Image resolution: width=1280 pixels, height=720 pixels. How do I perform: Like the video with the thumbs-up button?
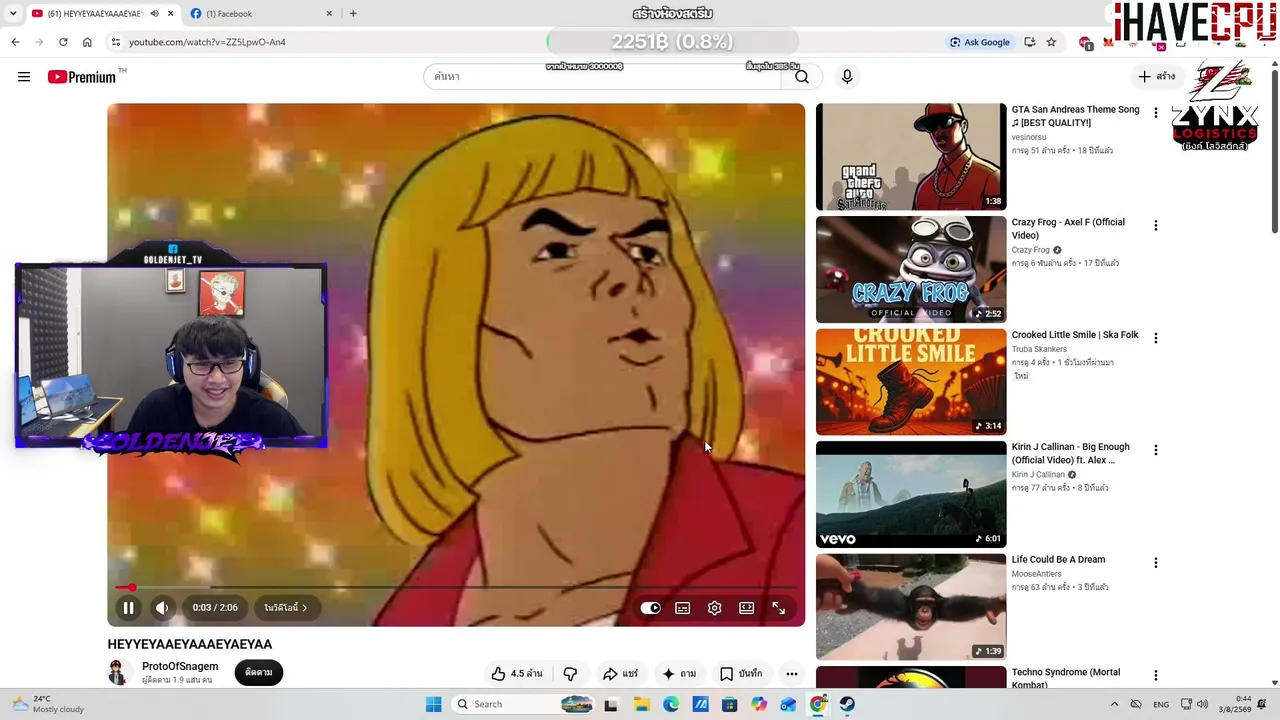coord(517,674)
